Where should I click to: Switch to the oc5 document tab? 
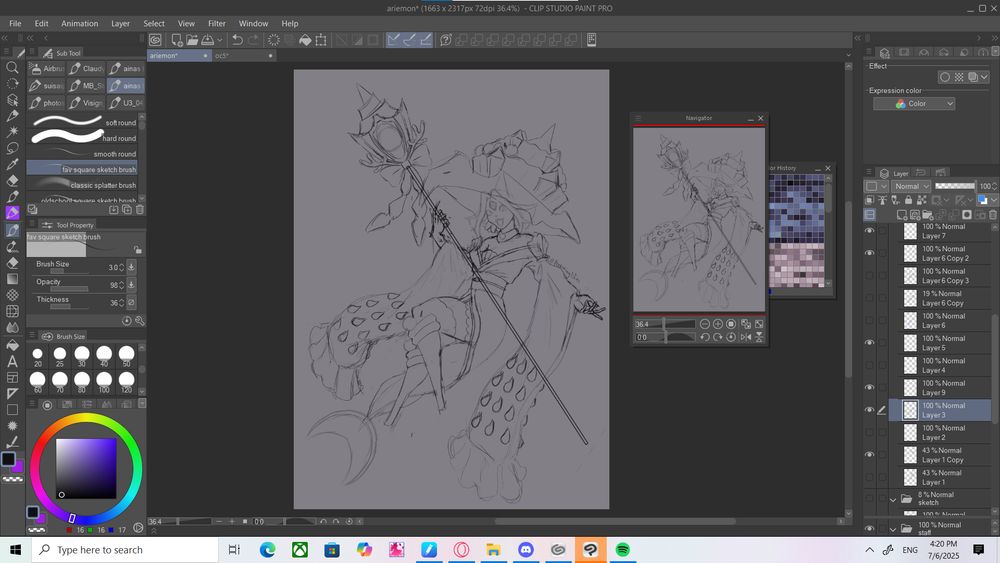222,56
